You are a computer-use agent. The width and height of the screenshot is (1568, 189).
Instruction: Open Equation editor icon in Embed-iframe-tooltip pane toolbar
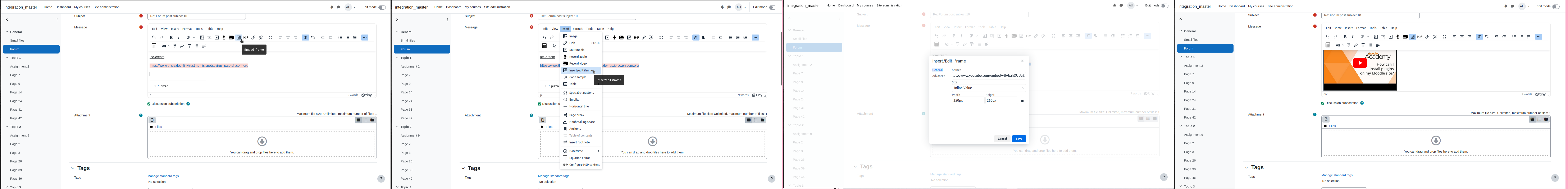[154, 46]
